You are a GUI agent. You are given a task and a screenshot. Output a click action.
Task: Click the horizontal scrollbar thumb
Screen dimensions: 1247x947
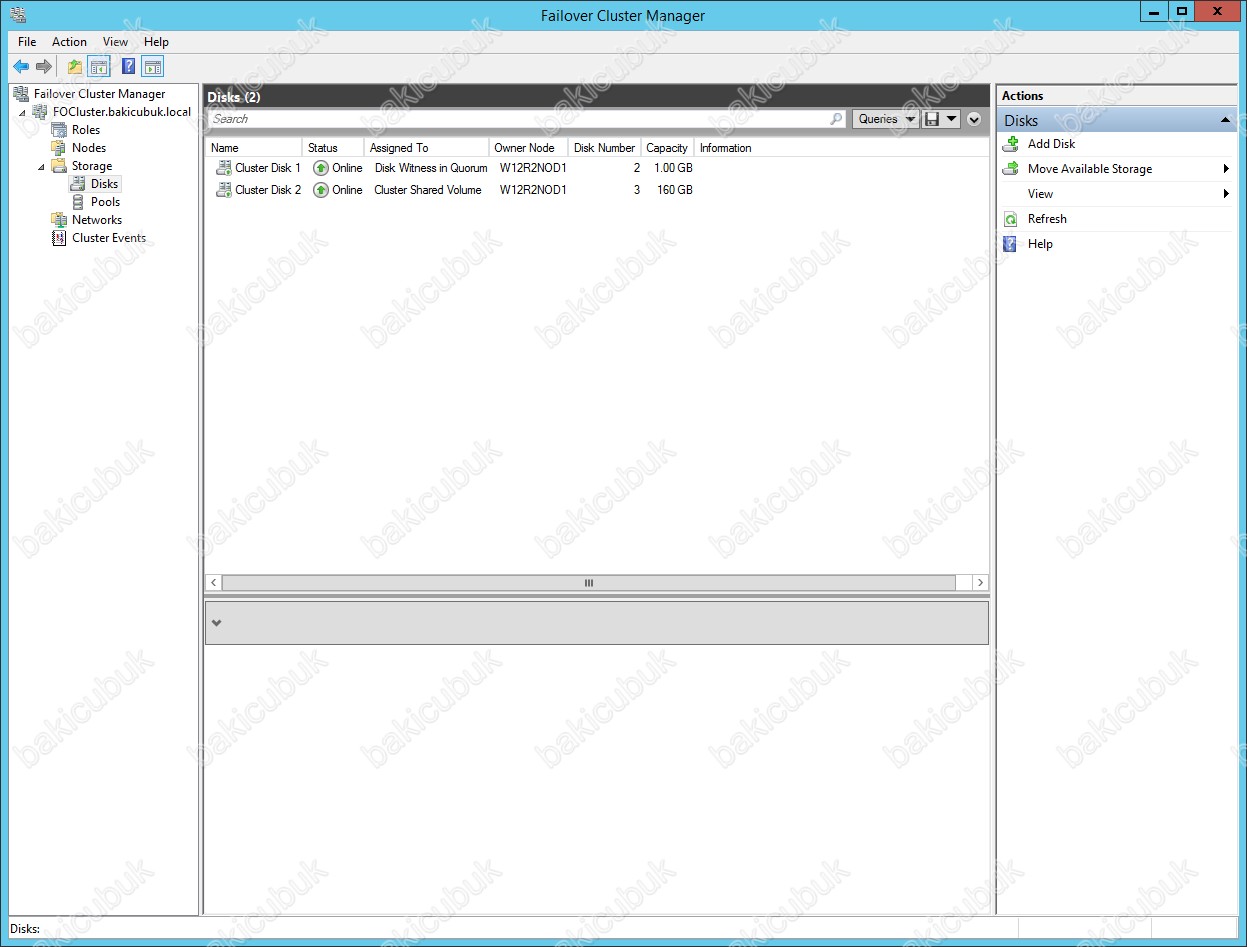[x=589, y=583]
